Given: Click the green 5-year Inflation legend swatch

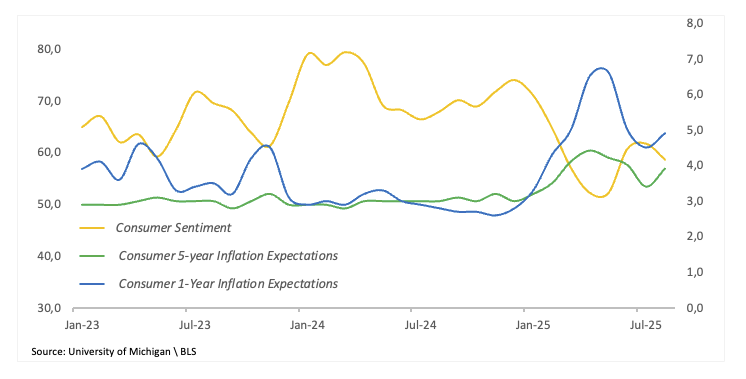Looking at the screenshot, I should pos(92,256).
